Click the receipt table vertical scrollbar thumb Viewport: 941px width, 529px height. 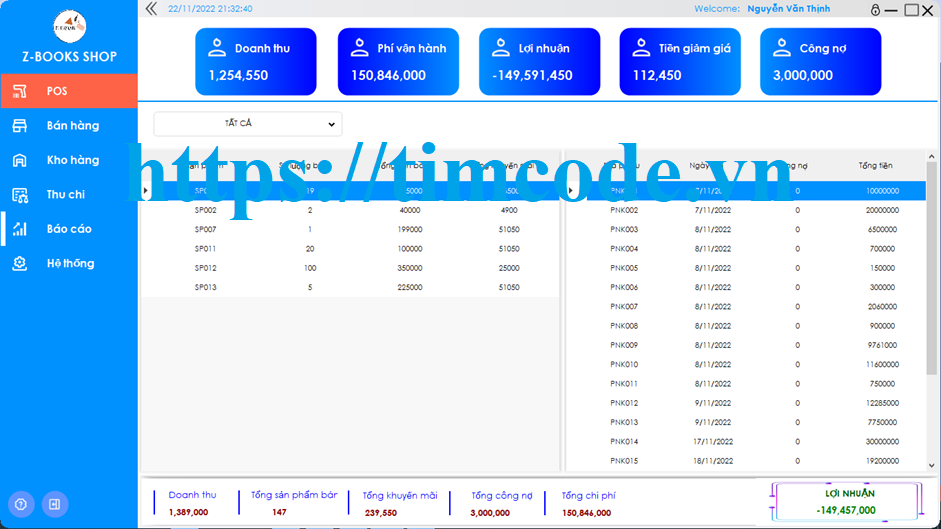pyautogui.click(x=931, y=268)
